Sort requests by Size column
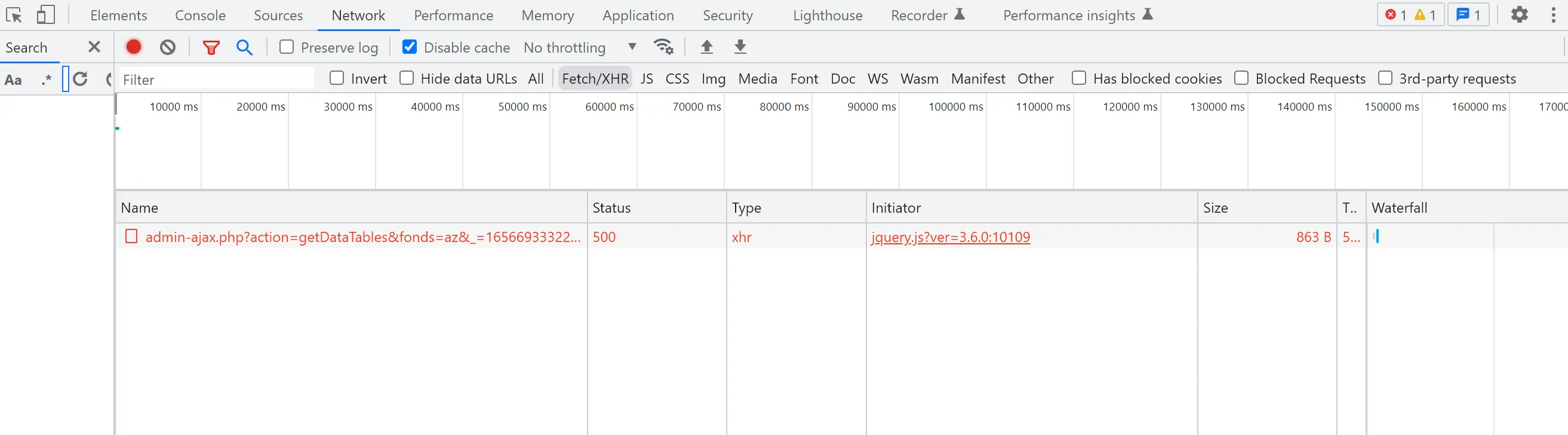The height and width of the screenshot is (435, 1568). click(1267, 208)
